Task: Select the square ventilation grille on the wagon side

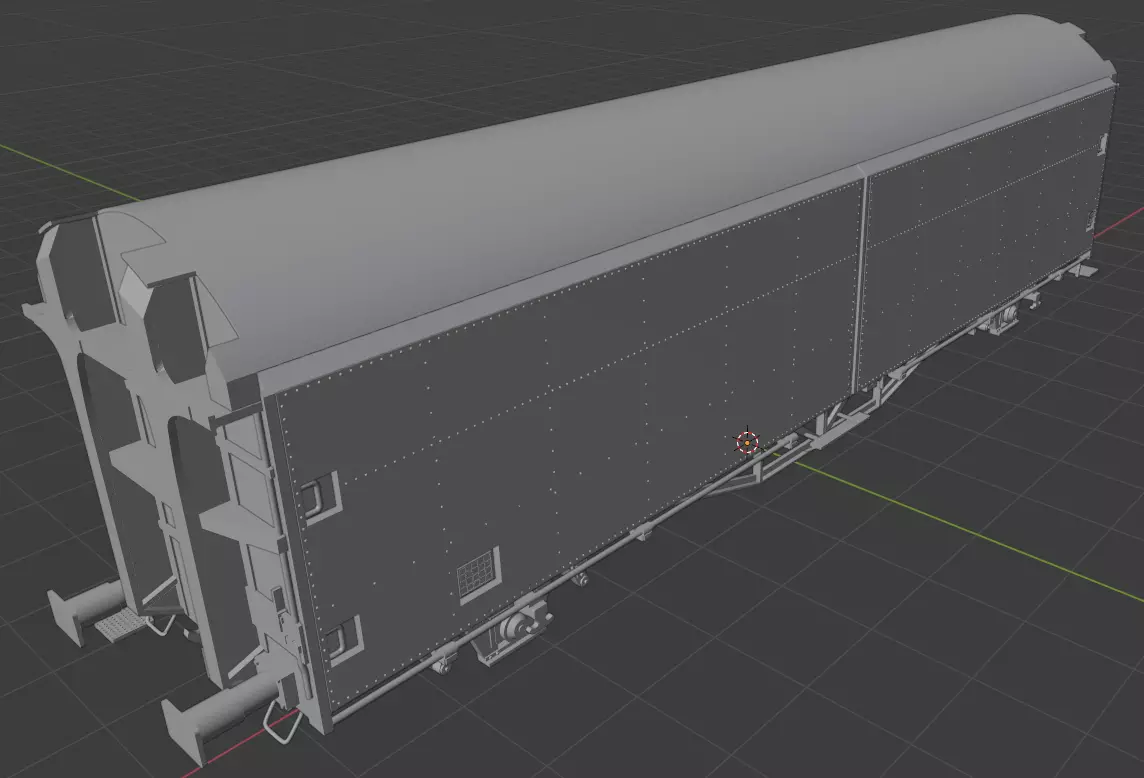Action: tap(479, 575)
